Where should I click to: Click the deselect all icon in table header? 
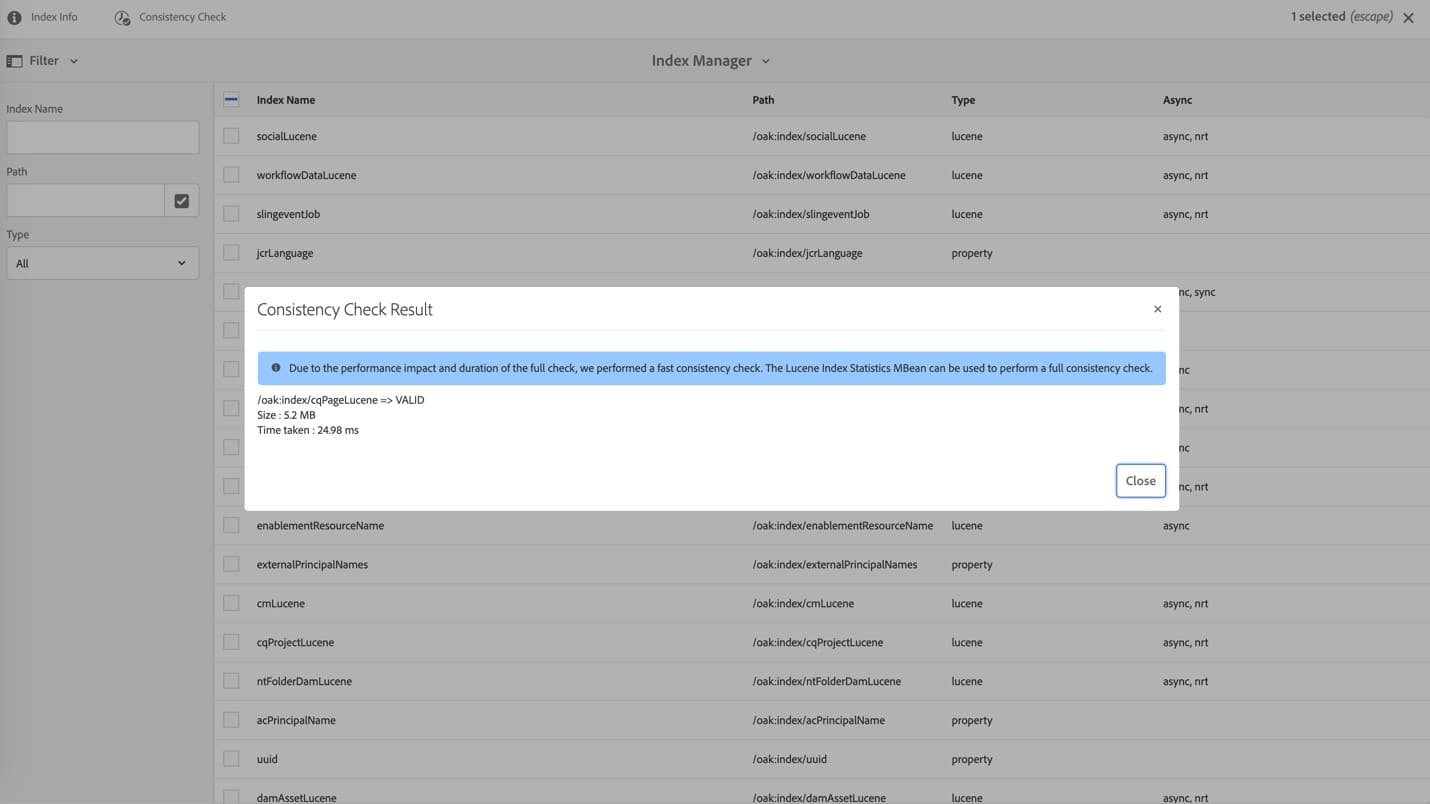coord(231,99)
